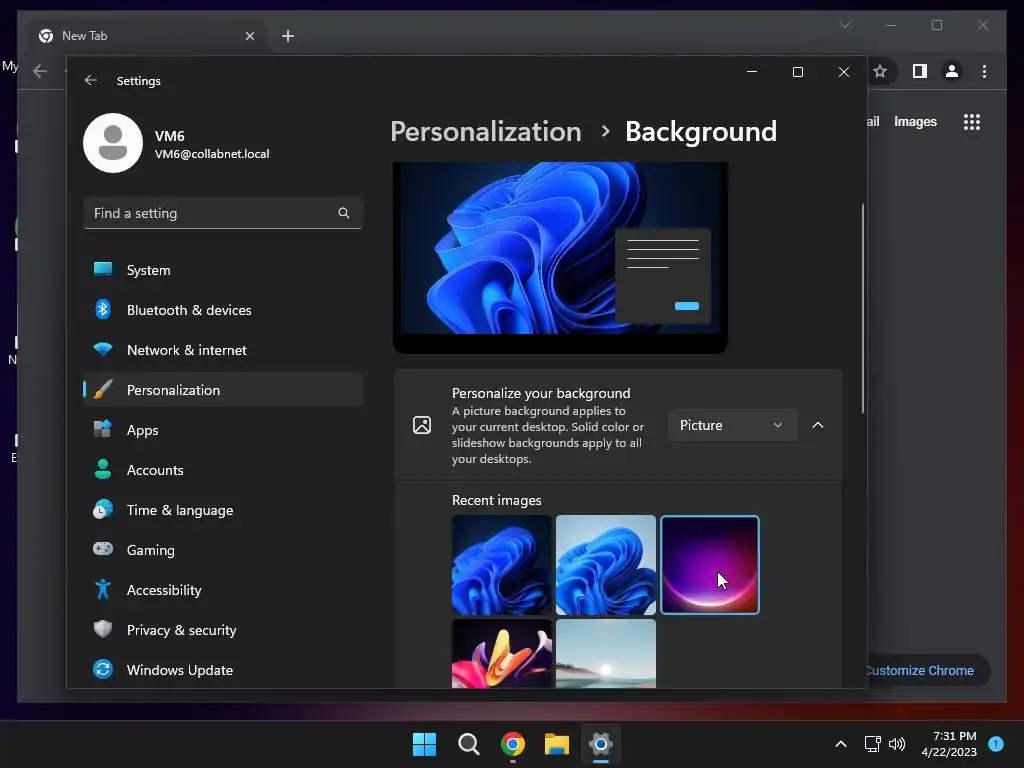Open Google apps grid in Chrome
The height and width of the screenshot is (768, 1024).
click(x=972, y=121)
